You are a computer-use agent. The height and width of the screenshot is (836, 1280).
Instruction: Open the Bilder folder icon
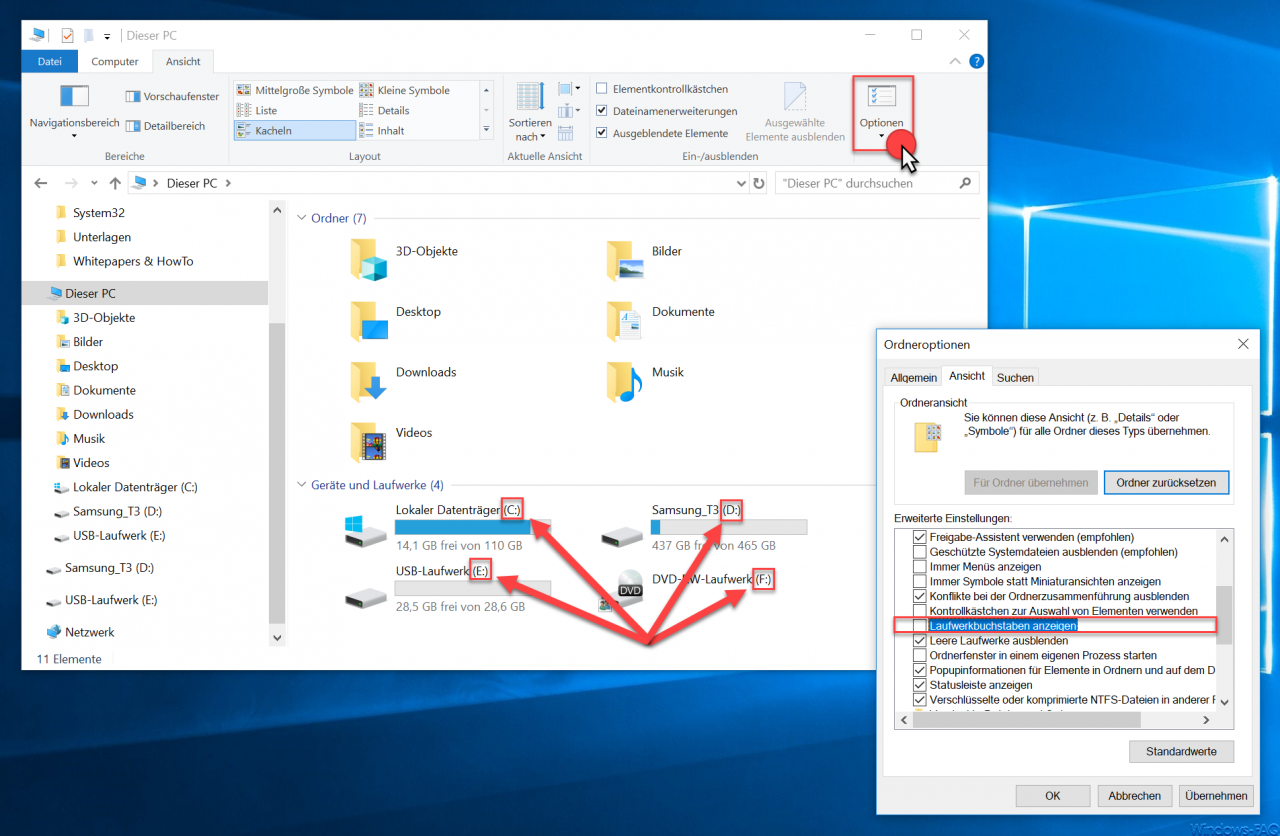coord(625,260)
